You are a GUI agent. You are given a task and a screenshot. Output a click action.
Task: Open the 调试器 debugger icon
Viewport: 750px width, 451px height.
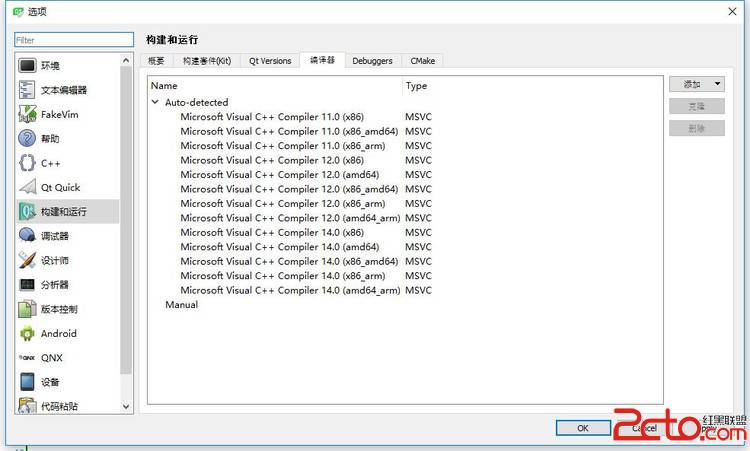[x=27, y=235]
